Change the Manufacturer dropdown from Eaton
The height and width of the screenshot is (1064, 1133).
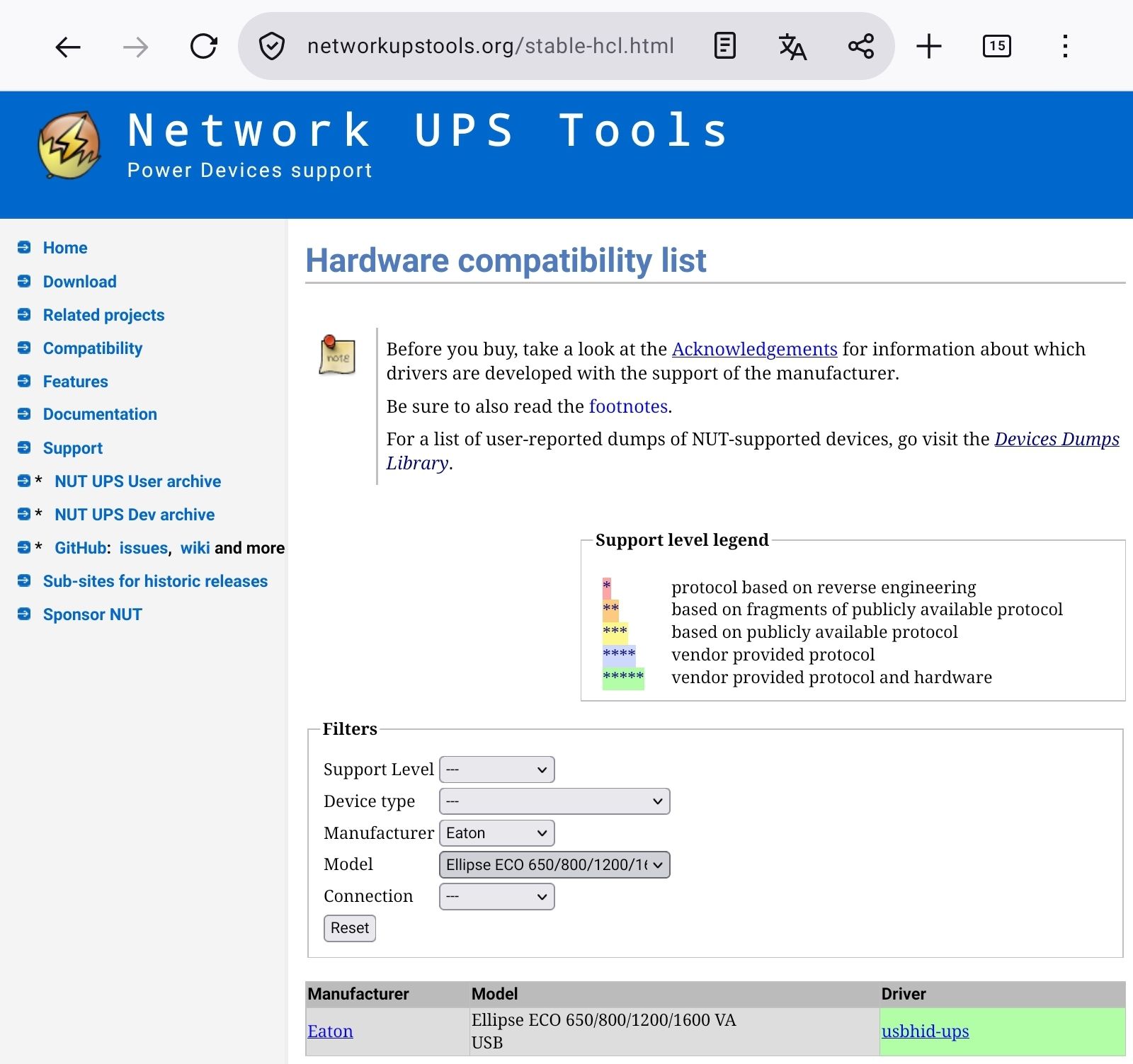pos(496,833)
